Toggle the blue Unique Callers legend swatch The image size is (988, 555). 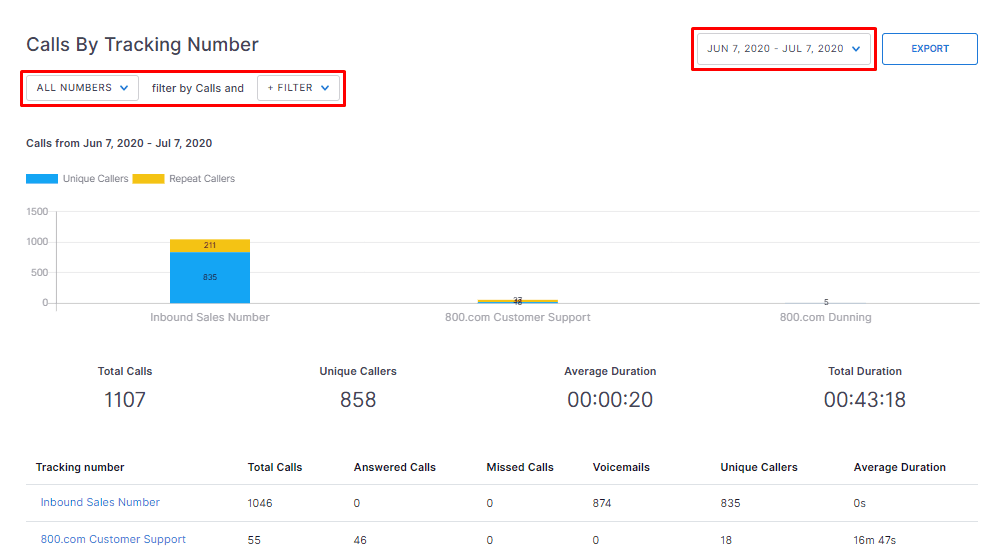[42, 179]
